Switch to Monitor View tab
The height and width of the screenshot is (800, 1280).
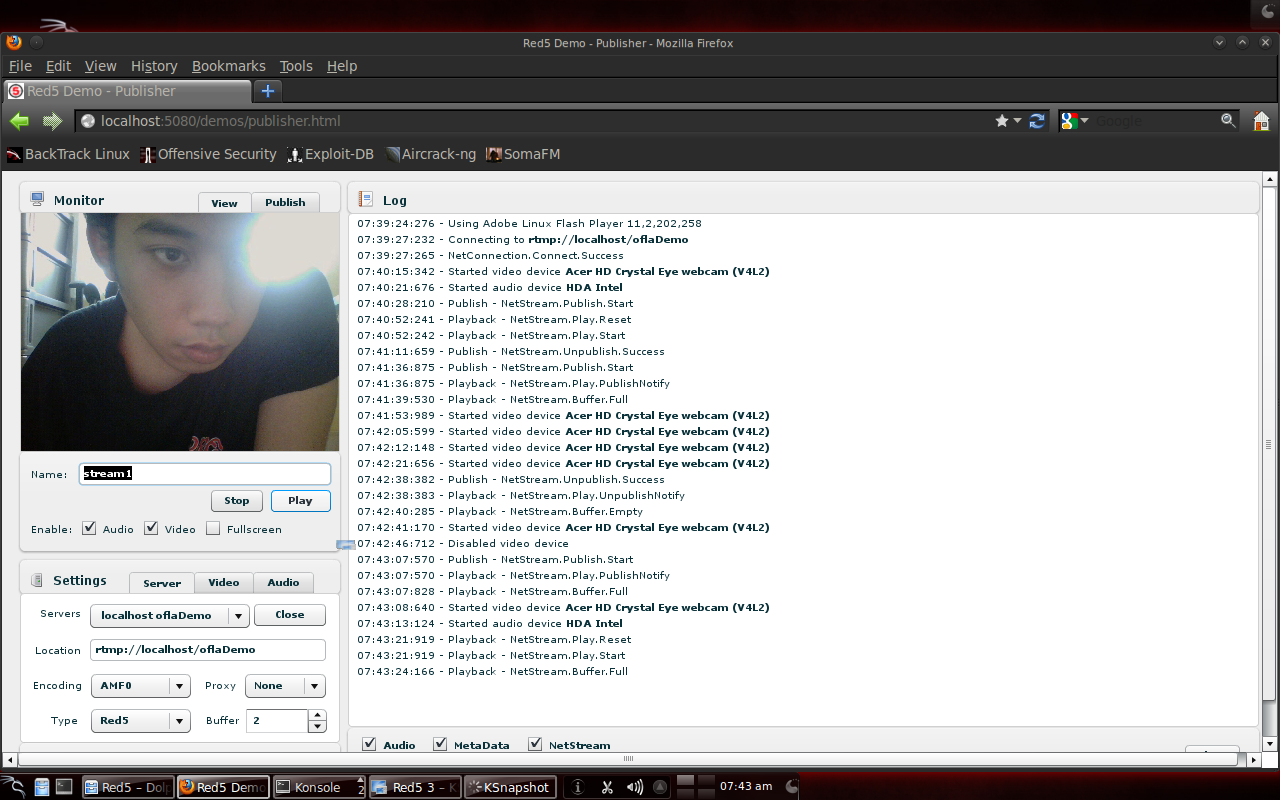point(224,202)
